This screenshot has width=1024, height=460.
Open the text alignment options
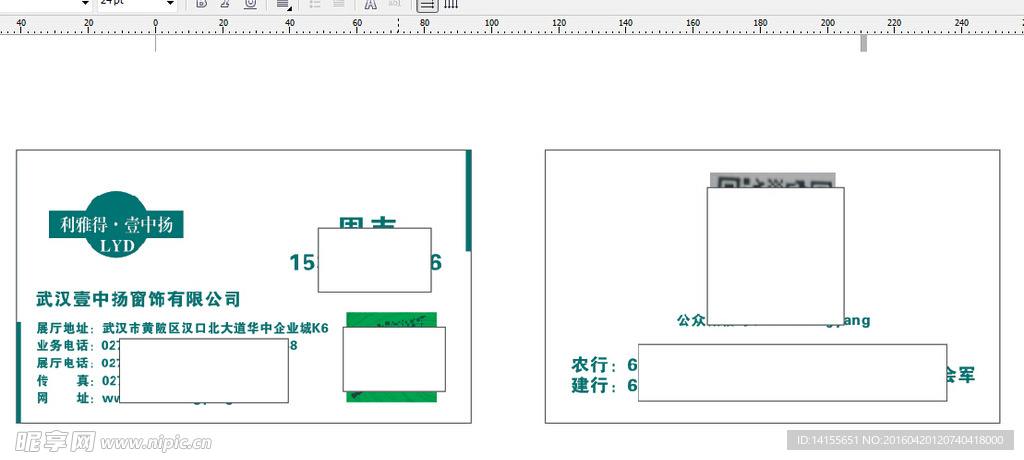(x=283, y=4)
